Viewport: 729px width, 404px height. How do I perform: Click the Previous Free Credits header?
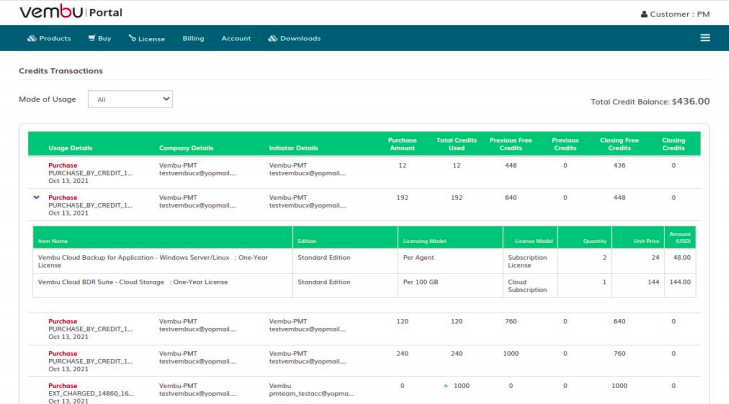[x=510, y=144]
